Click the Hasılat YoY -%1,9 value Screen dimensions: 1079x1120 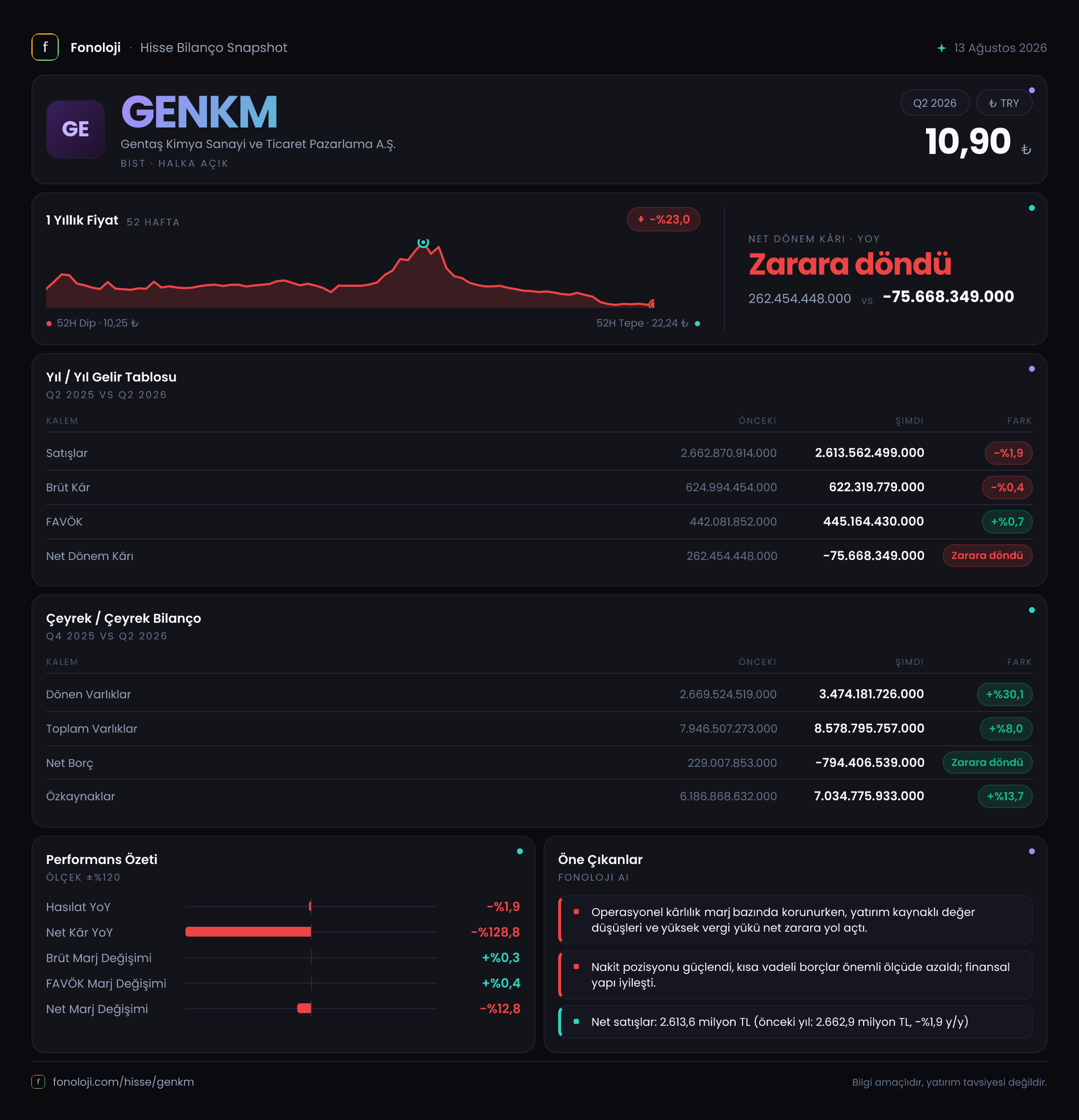pos(503,907)
